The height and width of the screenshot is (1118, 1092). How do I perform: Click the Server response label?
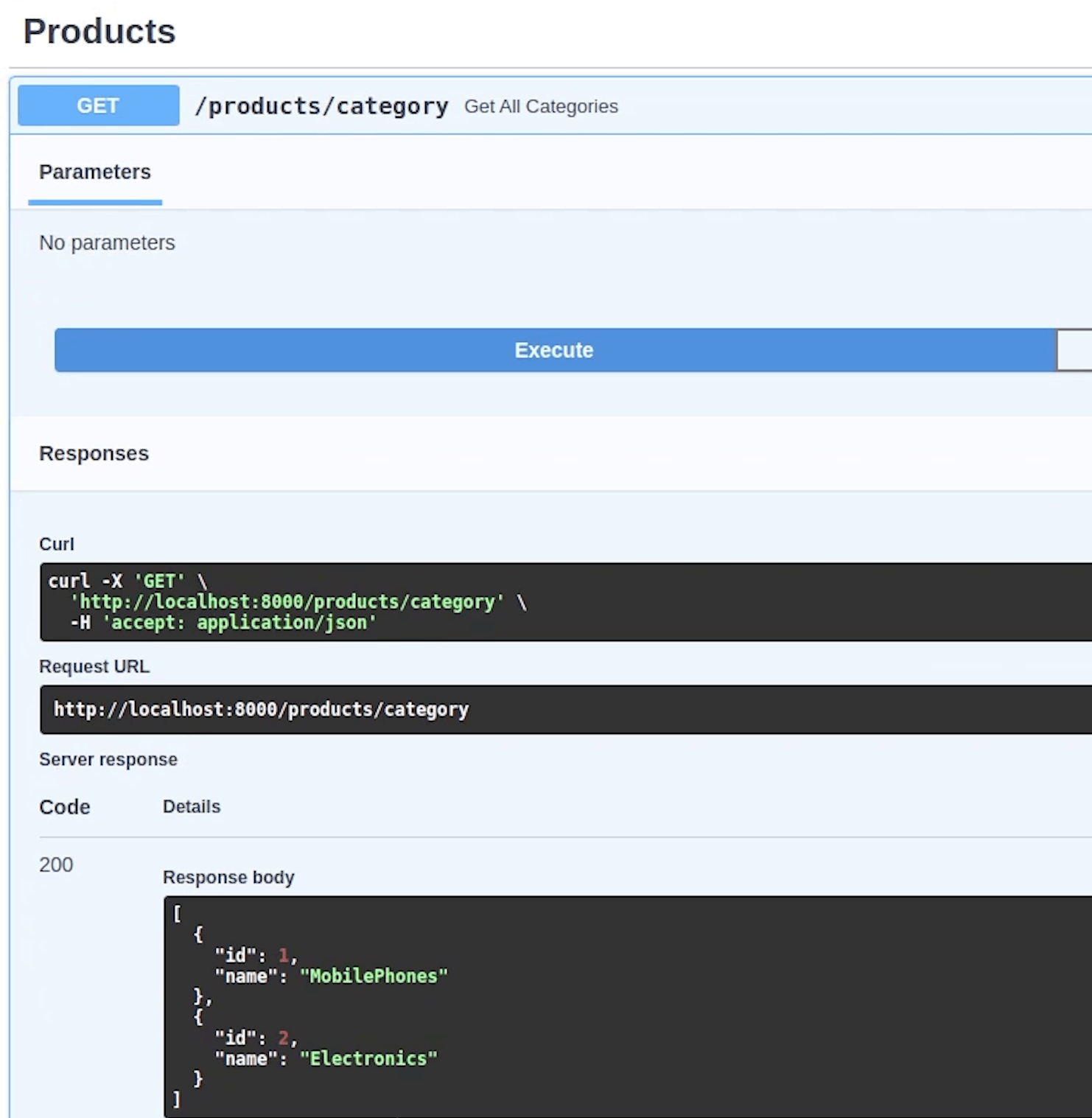click(108, 760)
